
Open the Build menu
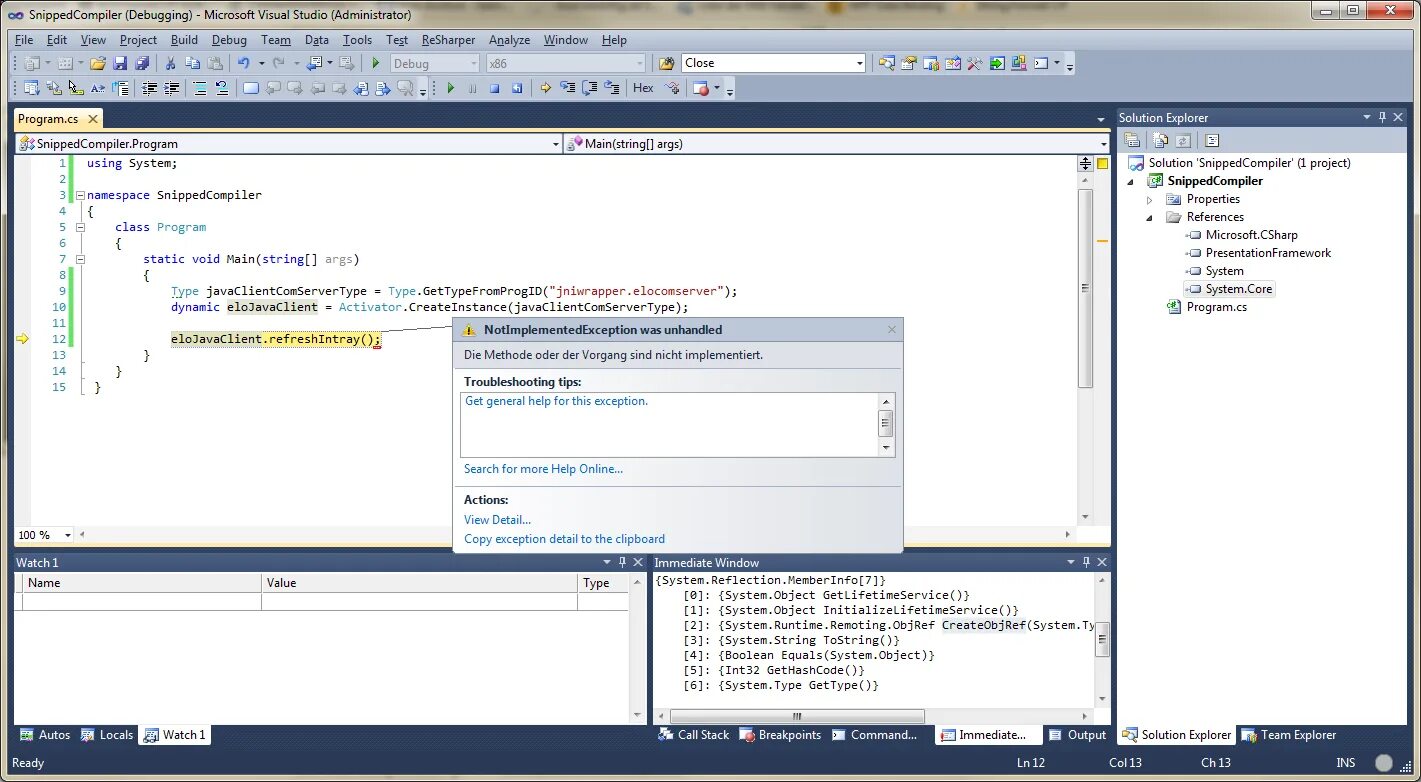[x=184, y=40]
